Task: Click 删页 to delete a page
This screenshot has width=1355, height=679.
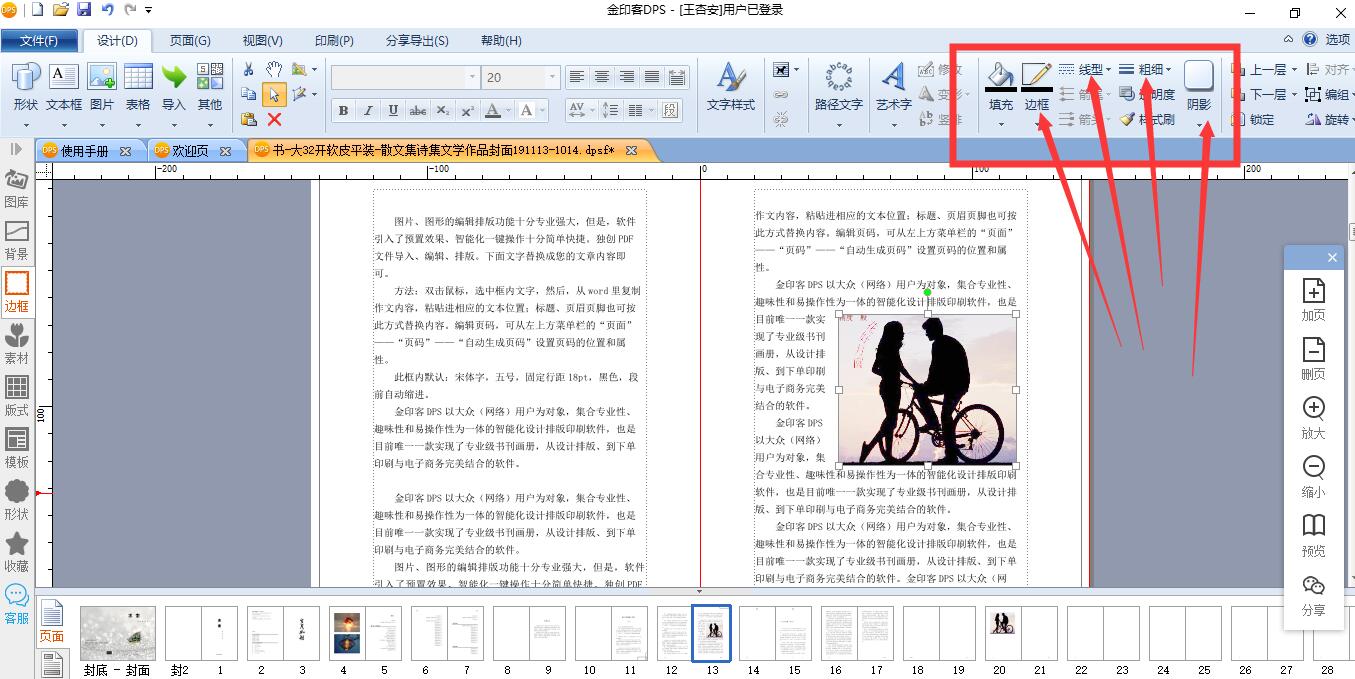Action: coord(1313,360)
